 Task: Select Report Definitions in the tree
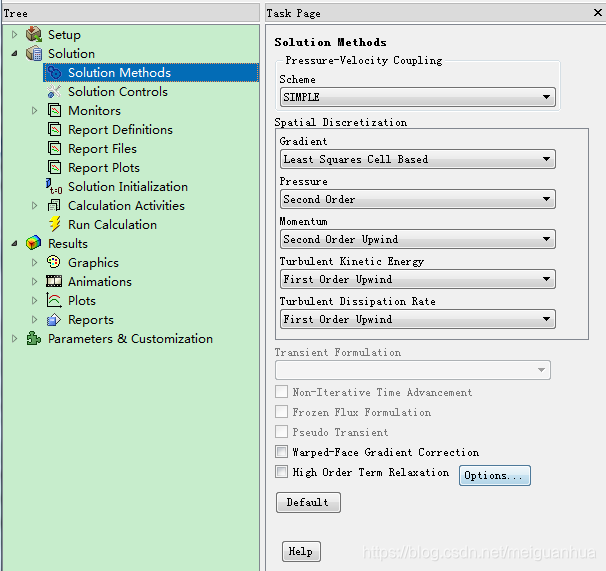point(120,130)
